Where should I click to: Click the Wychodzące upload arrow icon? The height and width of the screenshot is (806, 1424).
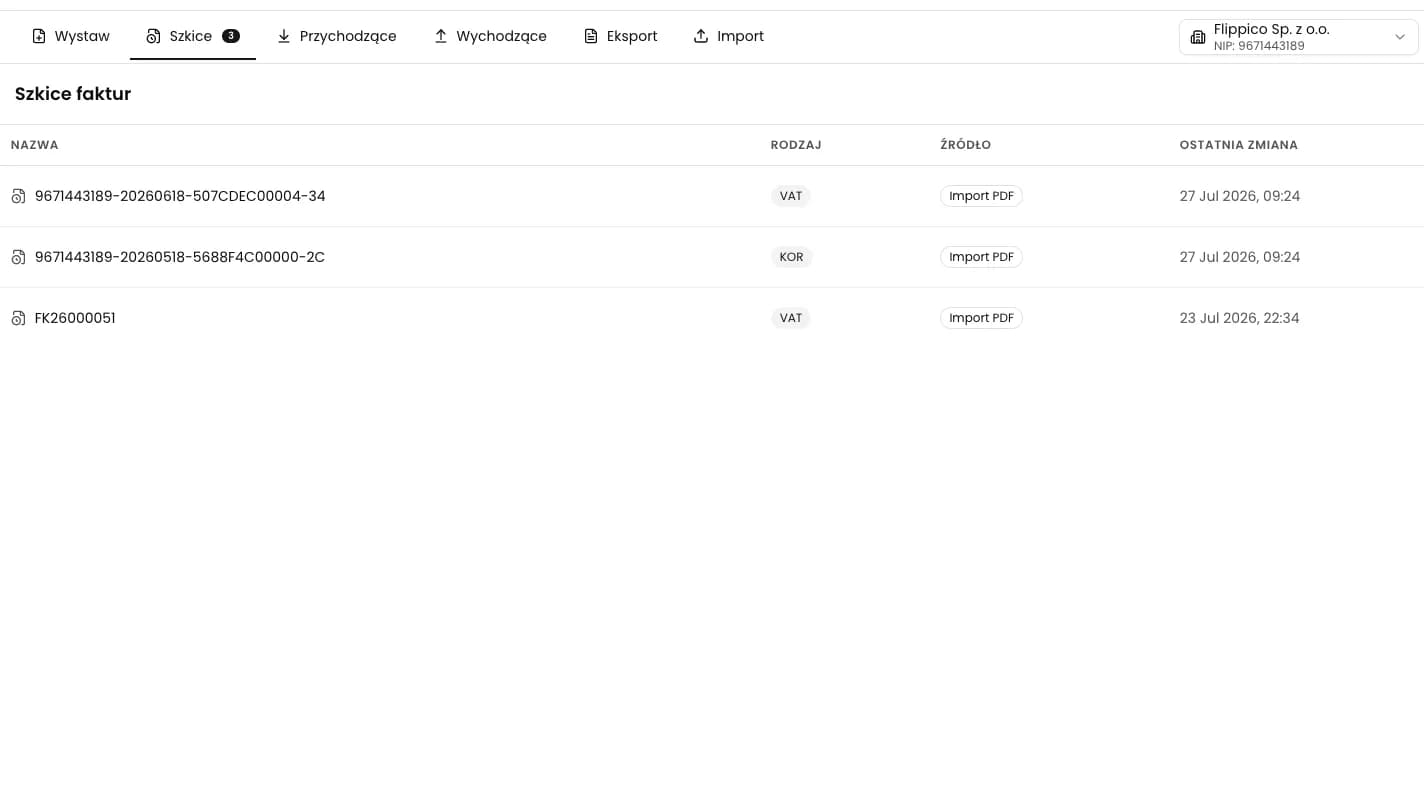440,36
